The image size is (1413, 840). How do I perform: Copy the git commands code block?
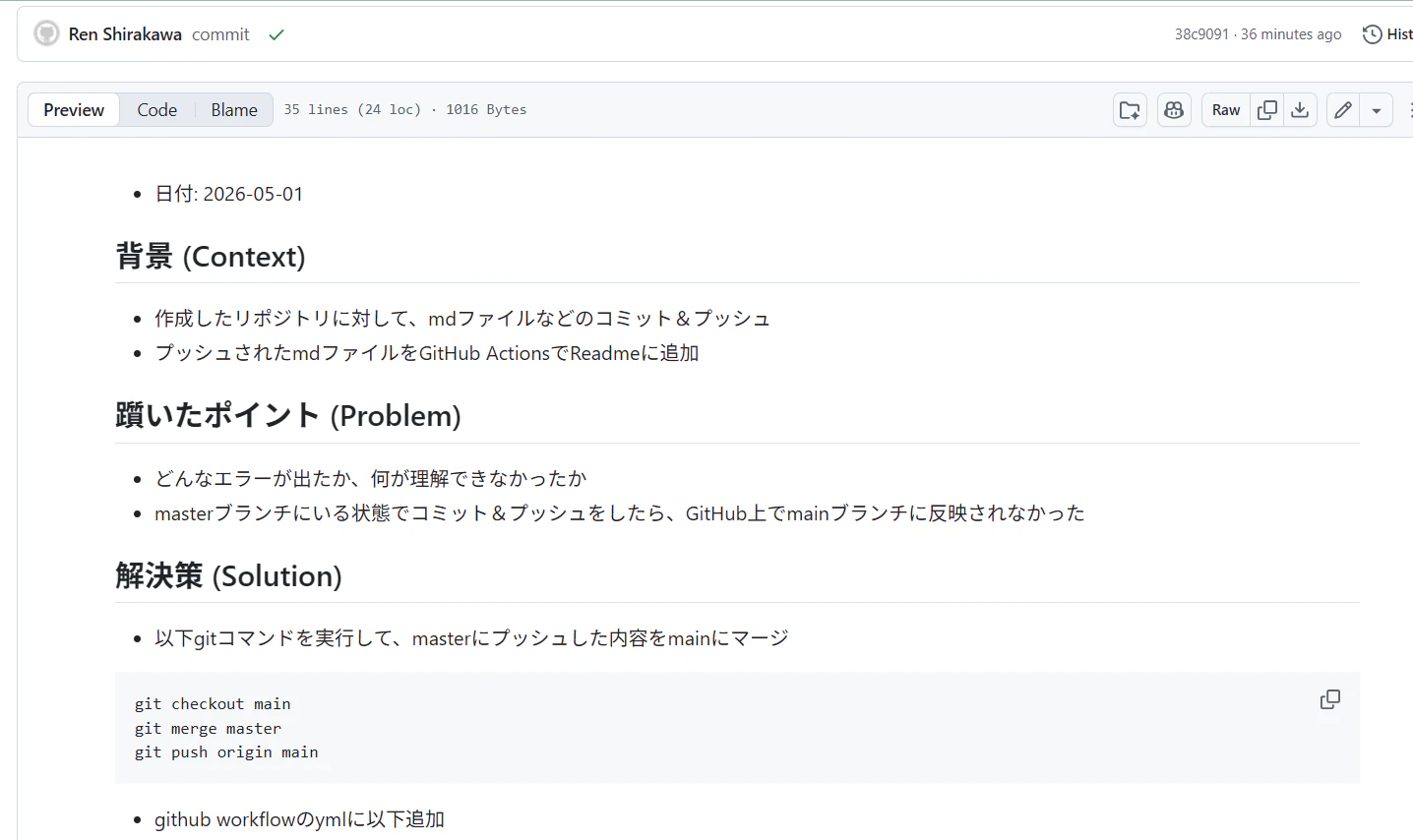[x=1330, y=699]
